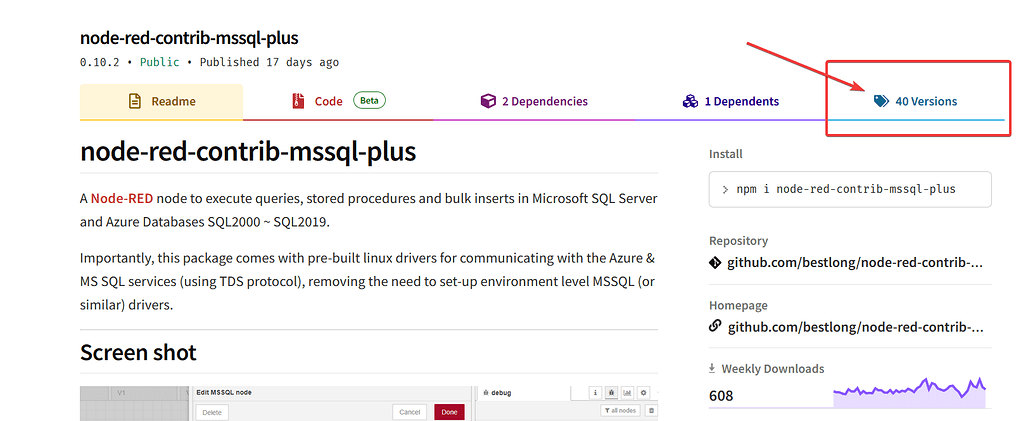The height and width of the screenshot is (421, 1035).
Task: Open the Repository GitHub link
Action: coord(855,263)
